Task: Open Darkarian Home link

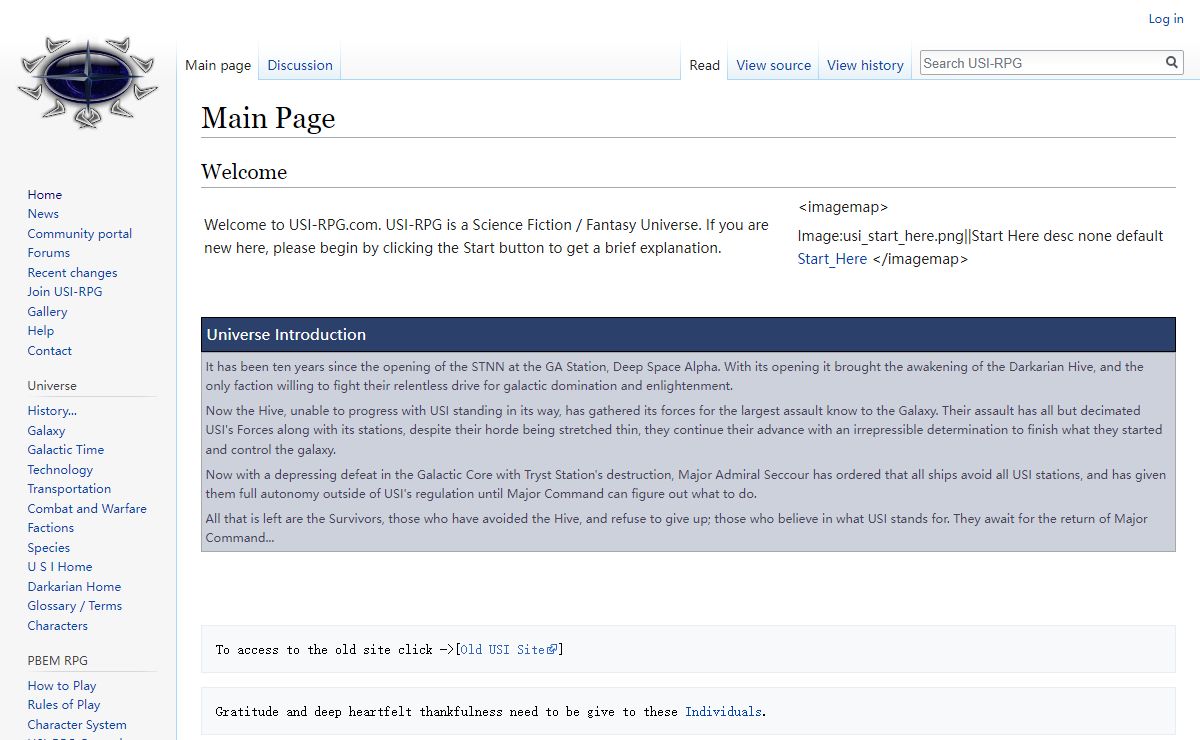Action: click(74, 586)
